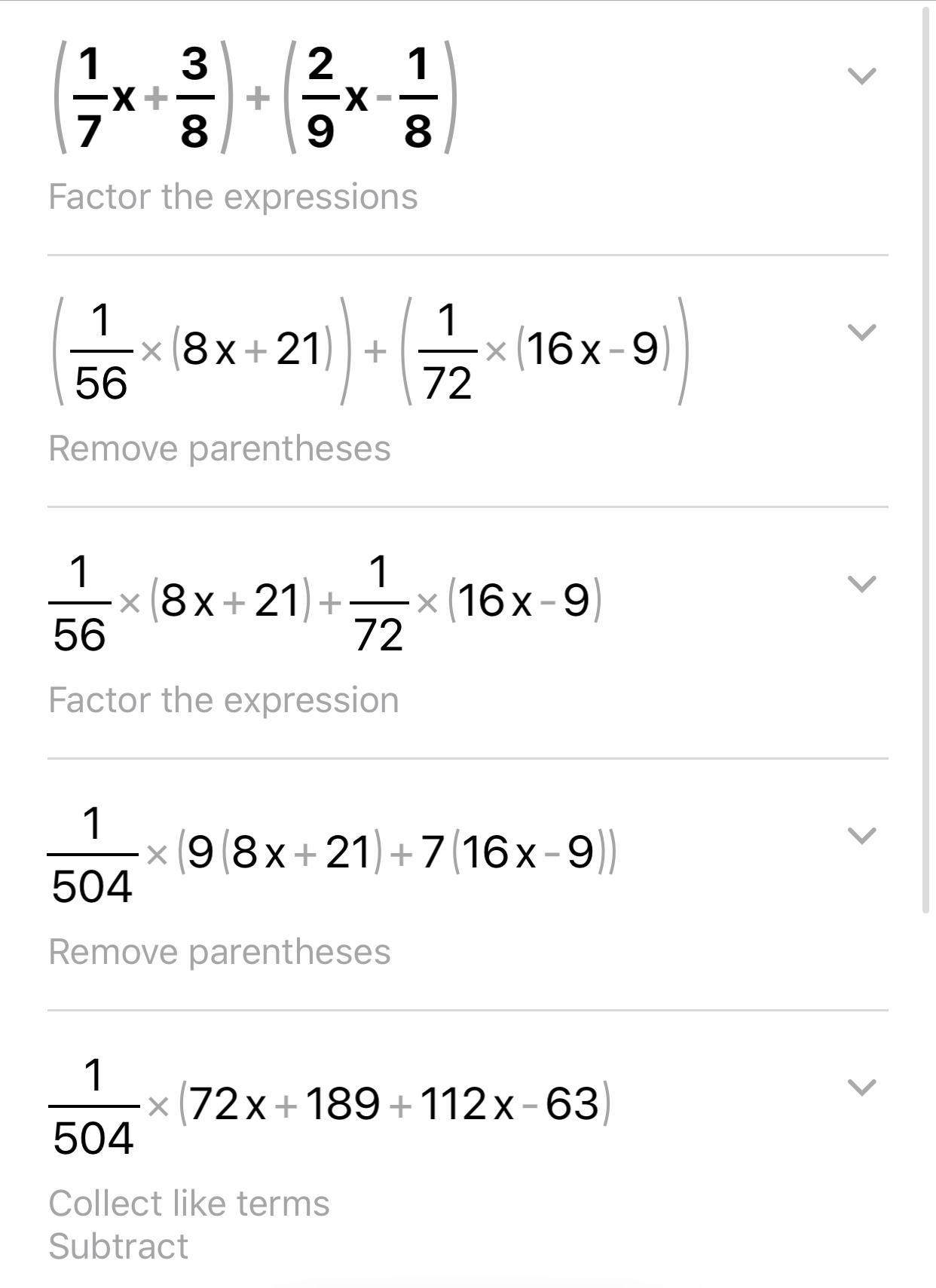Tap the 'Subtract' step description

pos(118,1247)
